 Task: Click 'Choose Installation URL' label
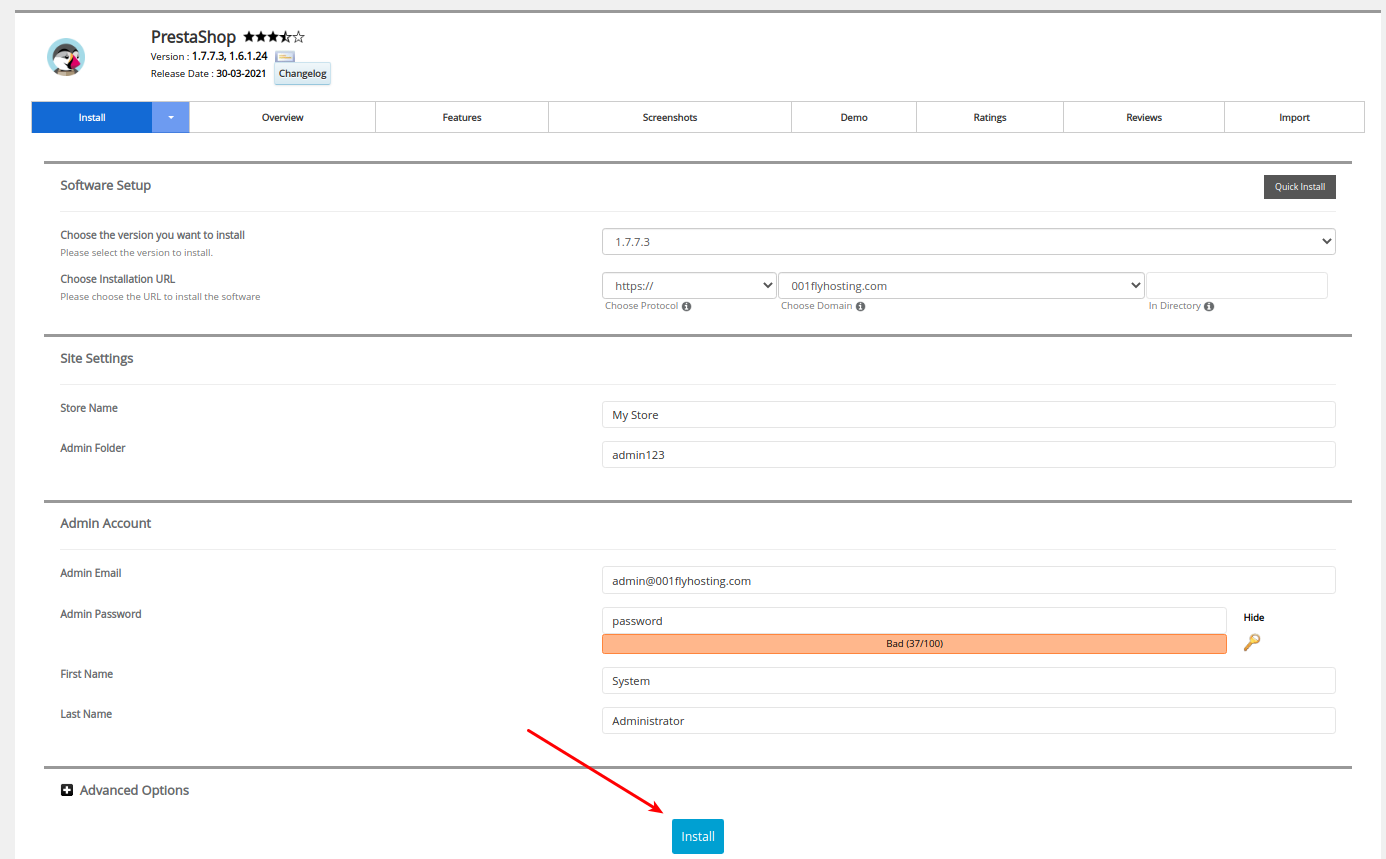pyautogui.click(x=118, y=279)
